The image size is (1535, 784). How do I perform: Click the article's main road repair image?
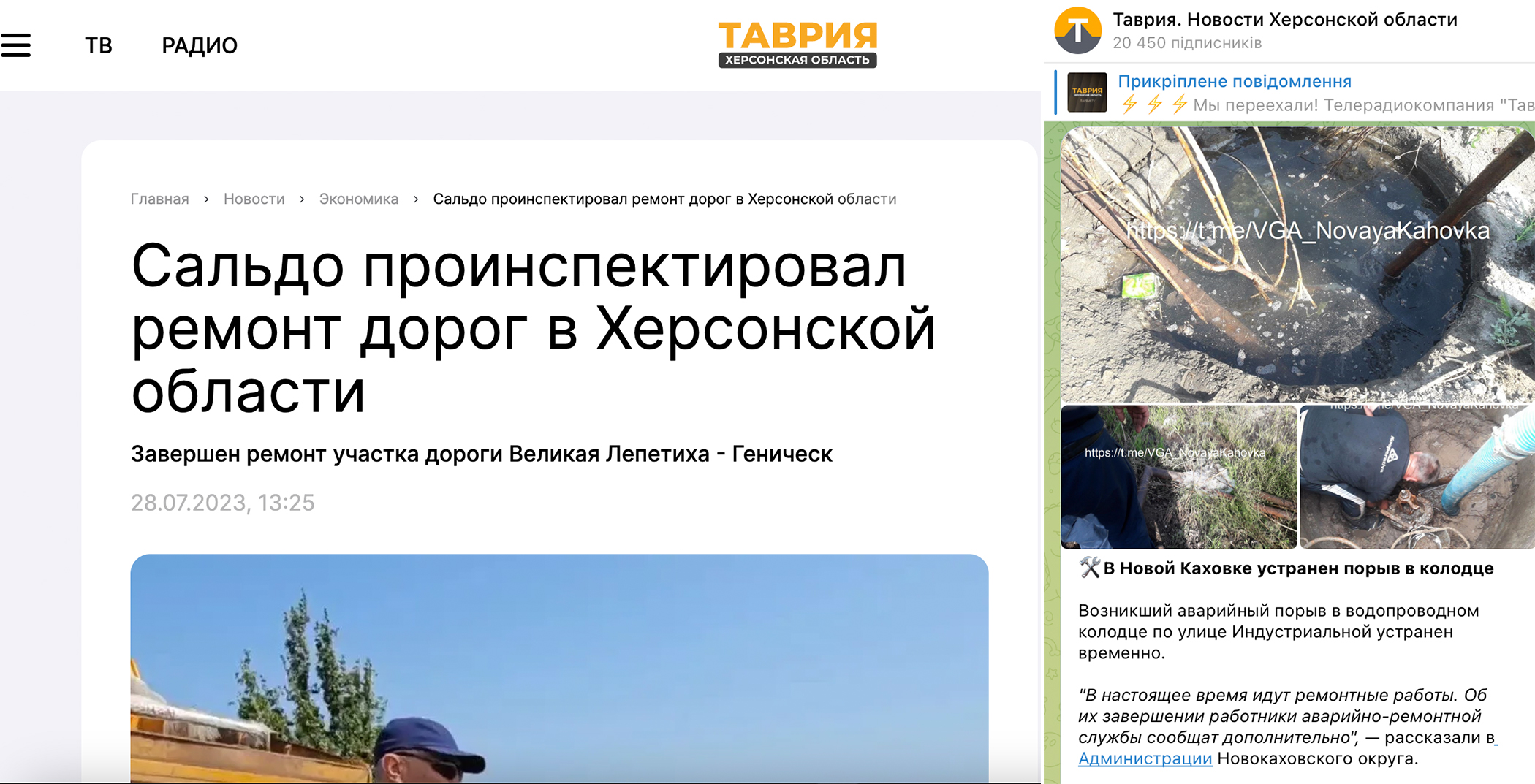pos(559,668)
